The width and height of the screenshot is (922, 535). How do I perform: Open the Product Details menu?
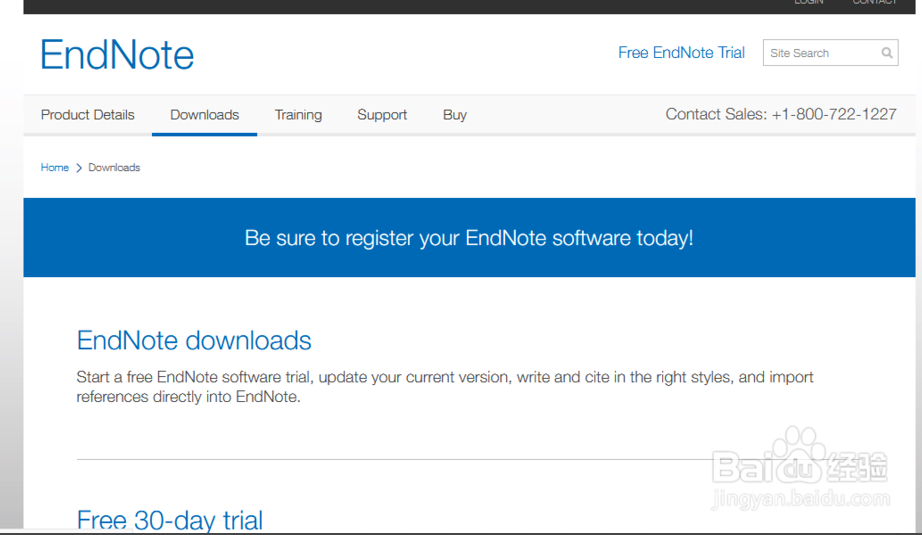88,115
